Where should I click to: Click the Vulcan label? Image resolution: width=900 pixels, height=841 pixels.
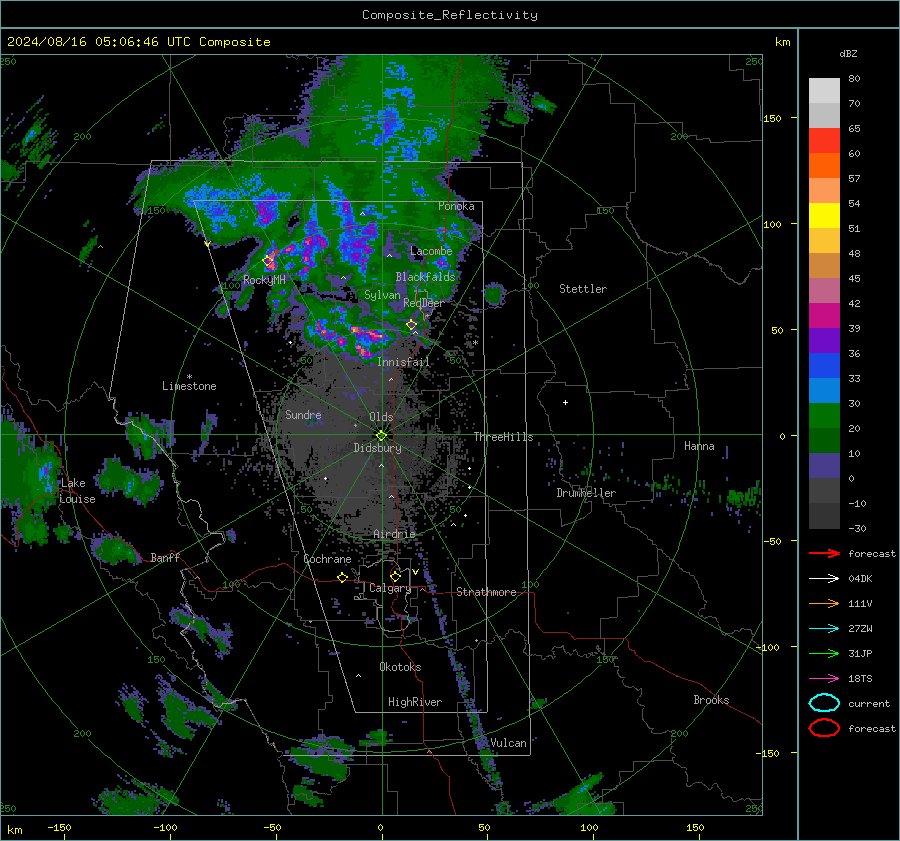[x=508, y=743]
